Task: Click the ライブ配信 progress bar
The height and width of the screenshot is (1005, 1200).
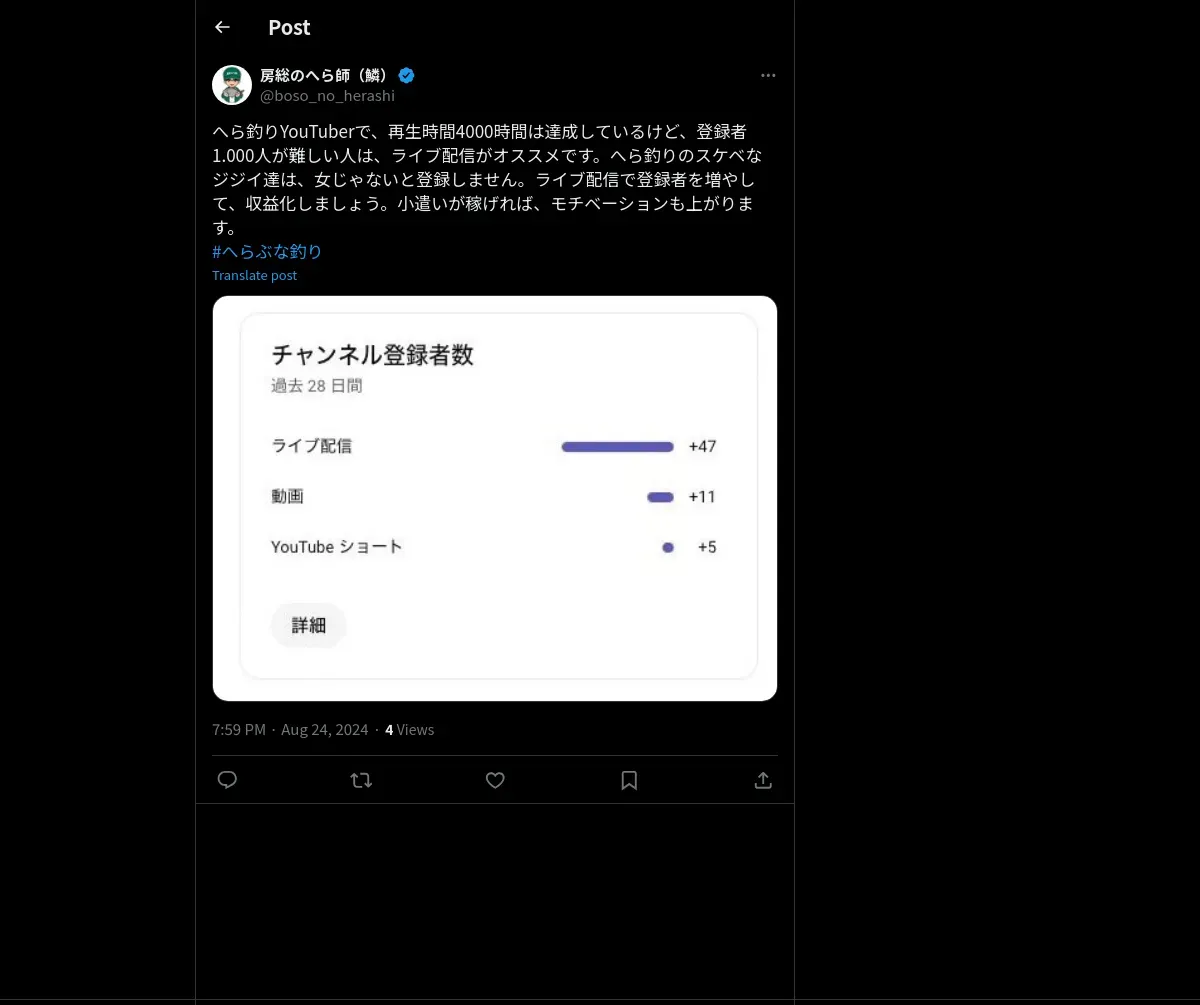Action: [617, 447]
